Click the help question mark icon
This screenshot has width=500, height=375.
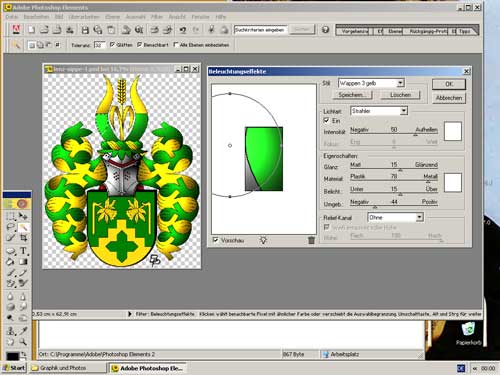click(325, 30)
